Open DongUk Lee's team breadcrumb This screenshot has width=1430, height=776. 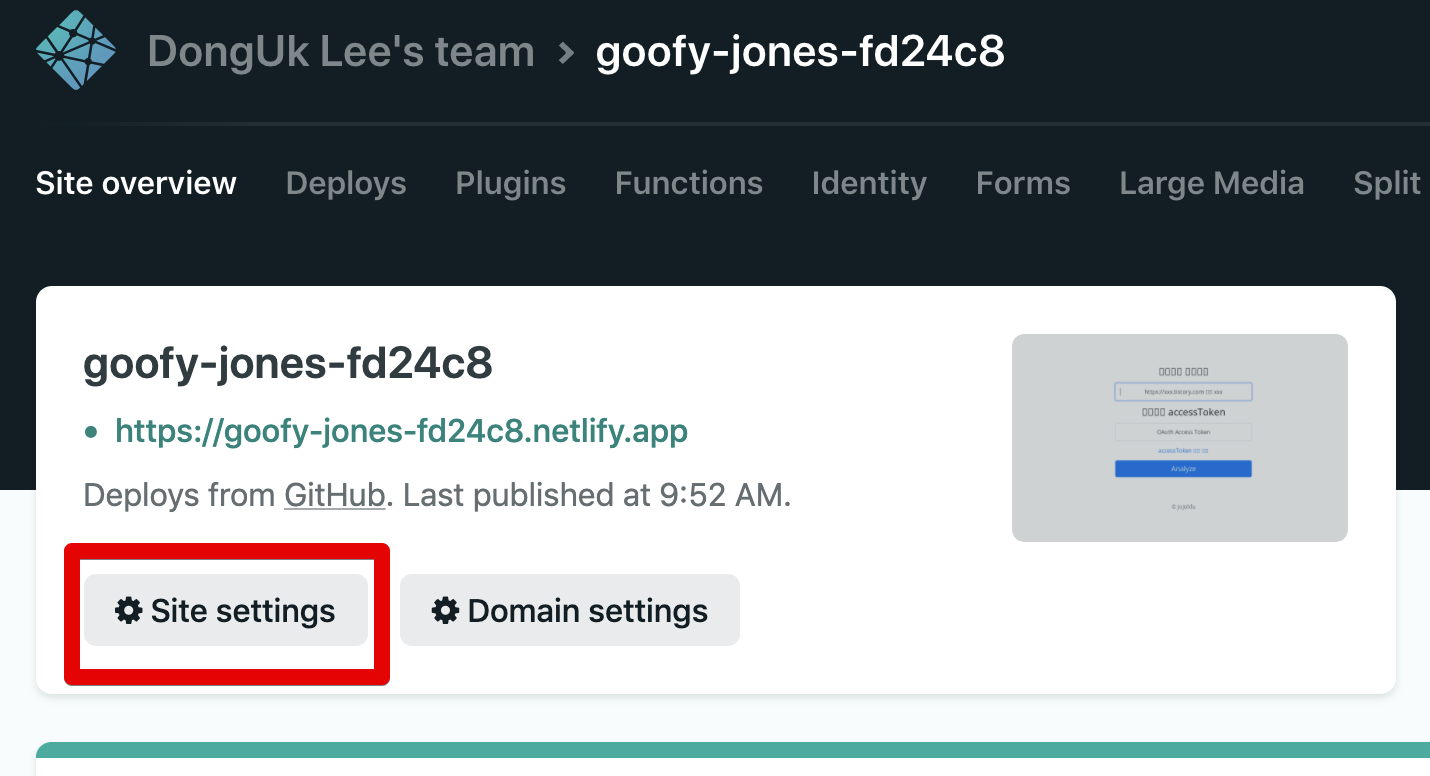coord(341,51)
